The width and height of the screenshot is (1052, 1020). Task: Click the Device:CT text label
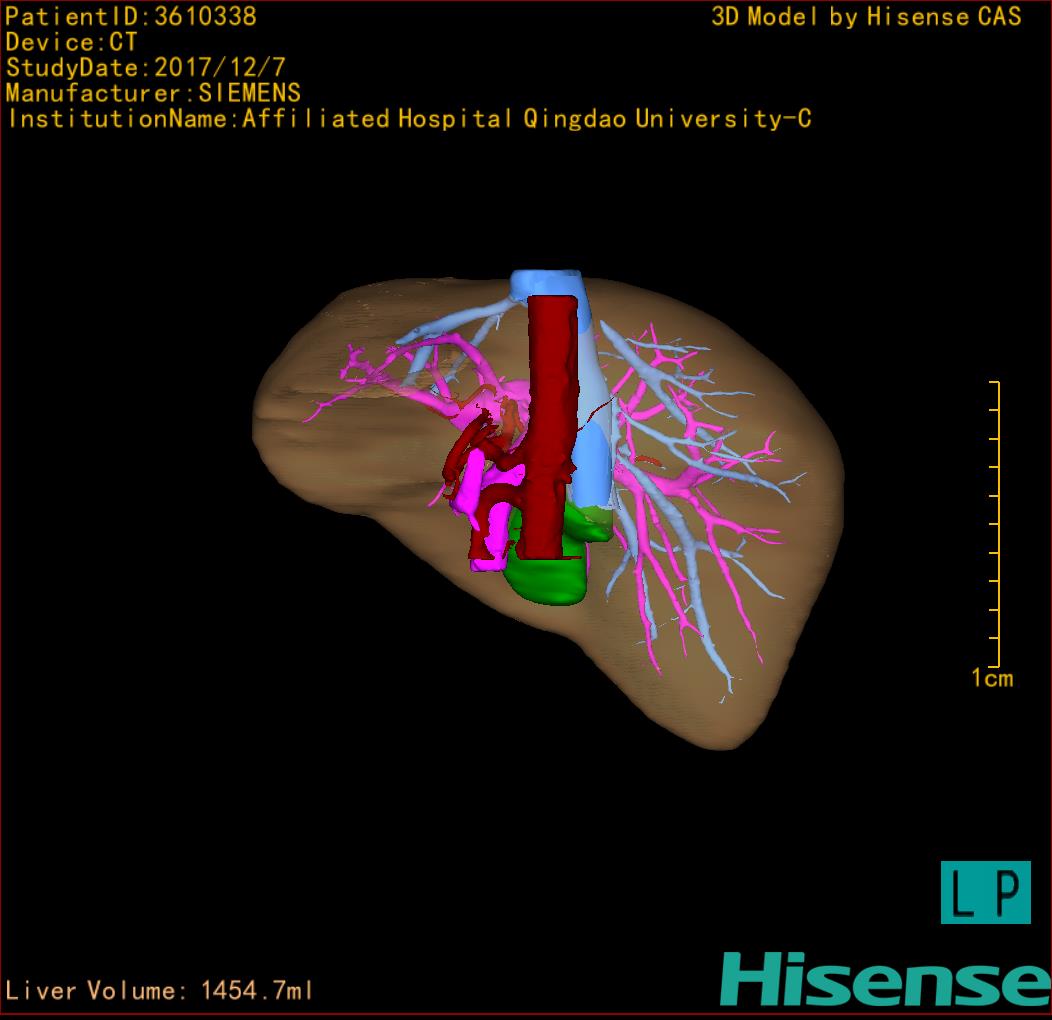tap(72, 42)
